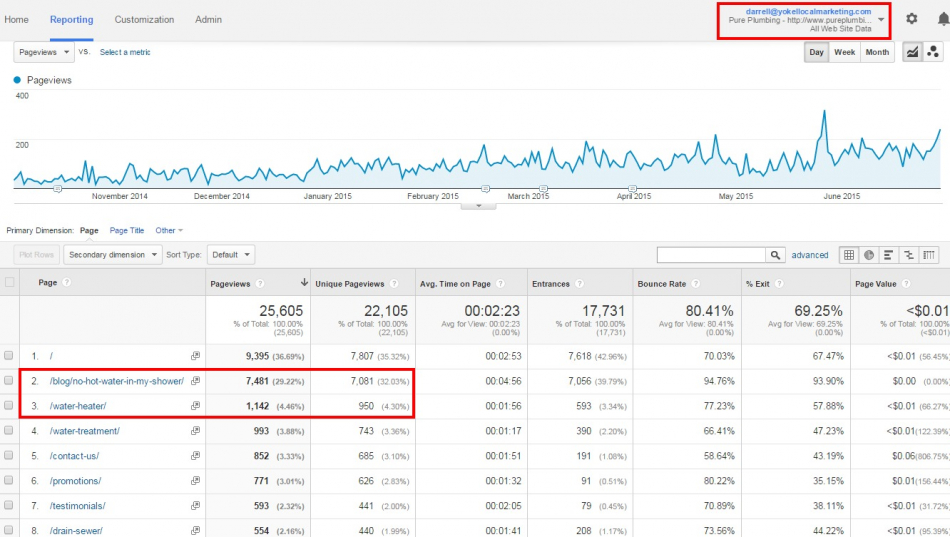Check the box for /water-heater/ row

[x=9, y=406]
